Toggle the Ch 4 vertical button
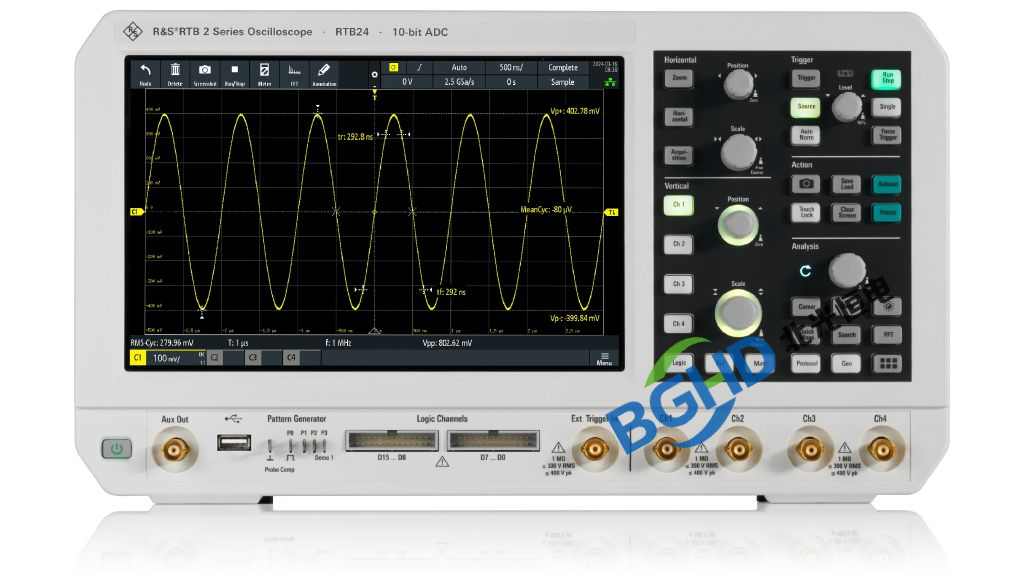 pyautogui.click(x=679, y=323)
